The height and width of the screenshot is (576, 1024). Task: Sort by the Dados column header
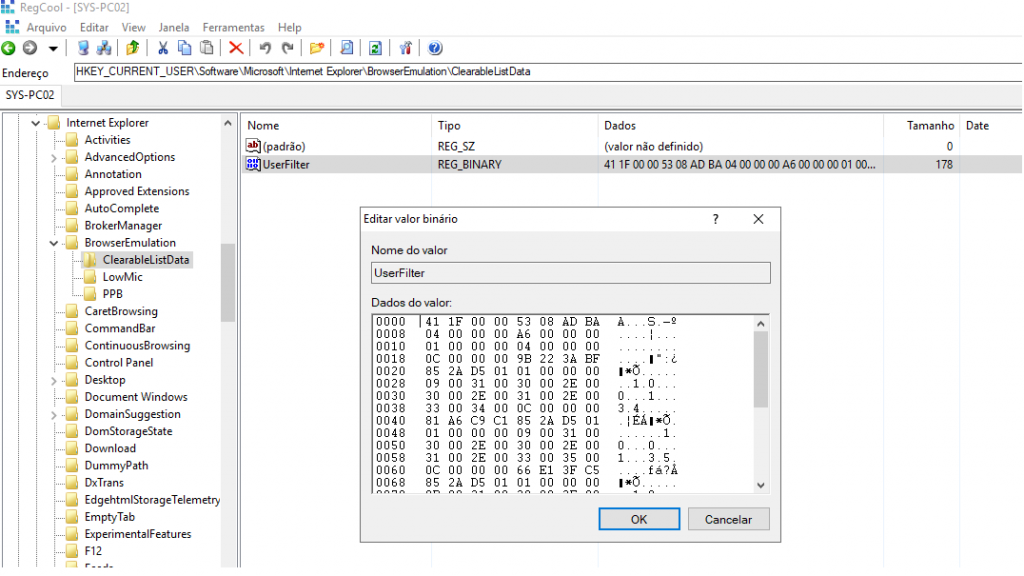click(740, 125)
